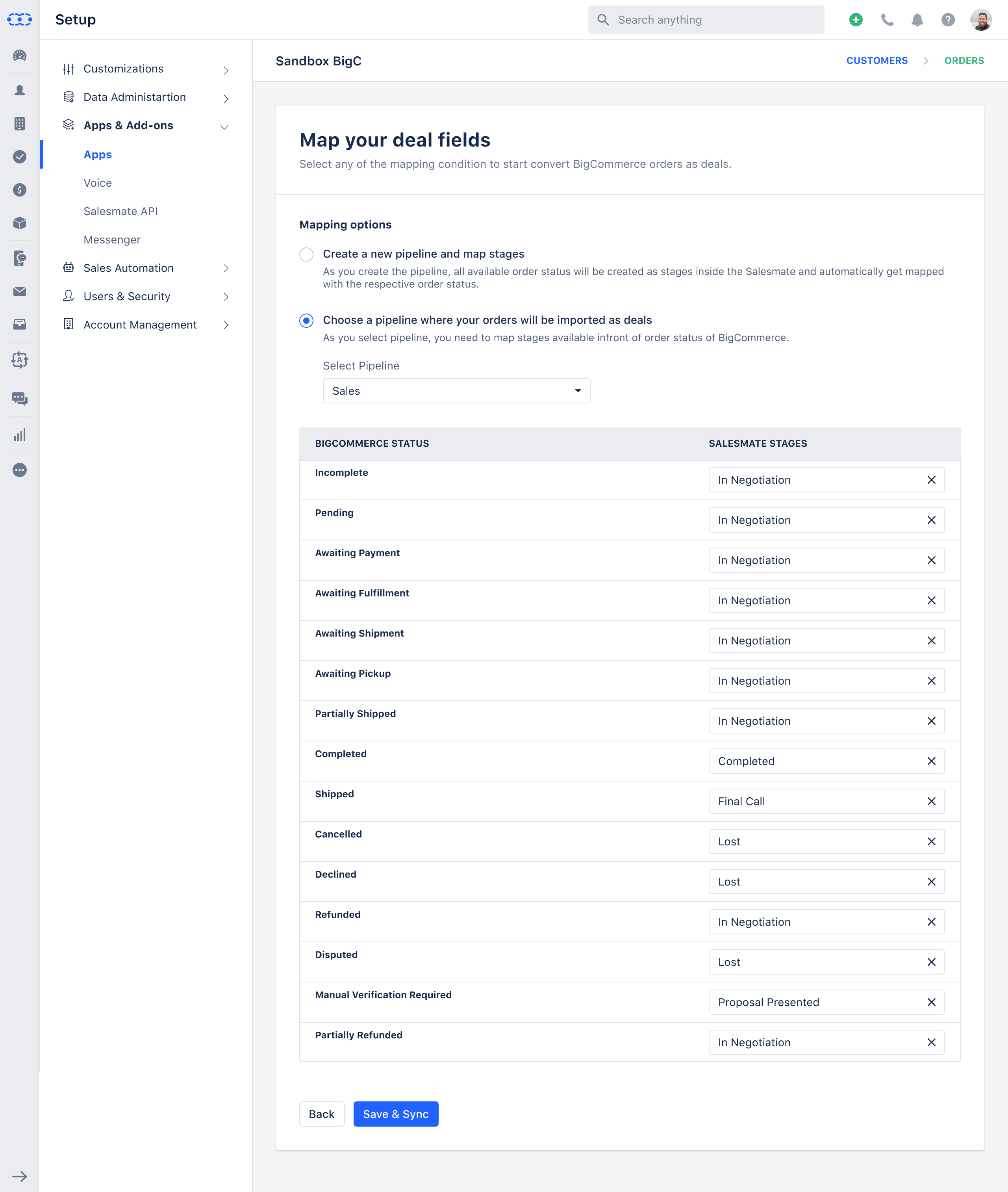Expand sidebar with the arrow icon

(19, 1177)
